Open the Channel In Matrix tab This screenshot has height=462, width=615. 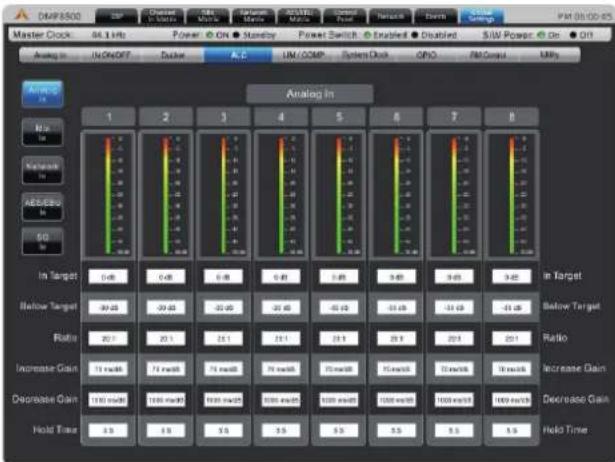(x=162, y=16)
